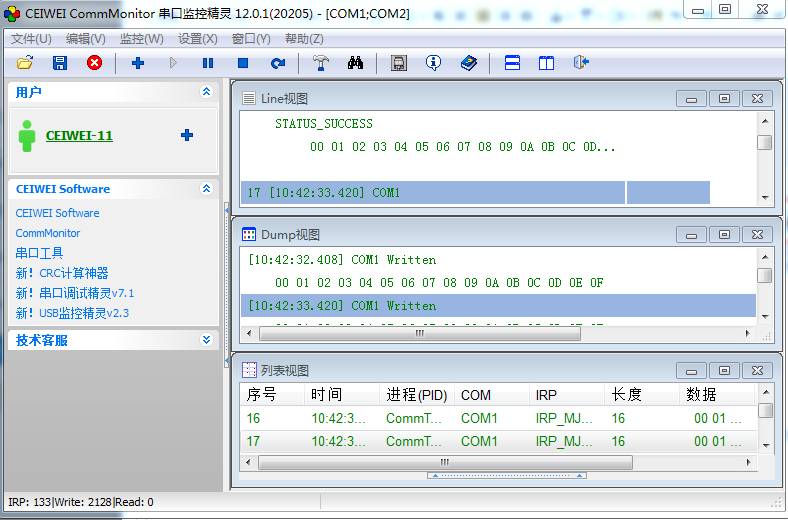
Task: Open the 新! USB监控精灵v2.3 link
Action: point(72,313)
